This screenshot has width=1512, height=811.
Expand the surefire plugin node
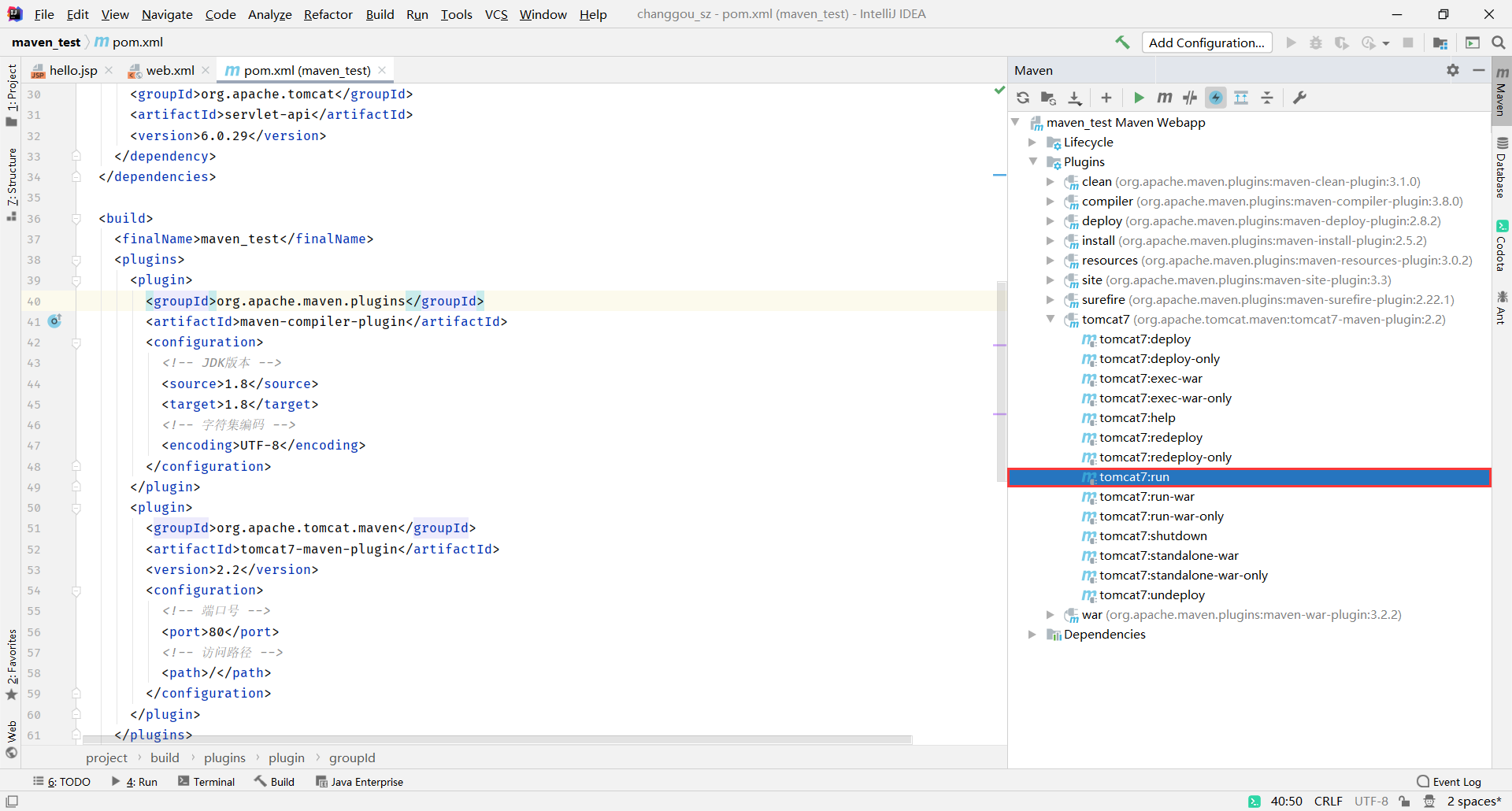click(x=1050, y=299)
